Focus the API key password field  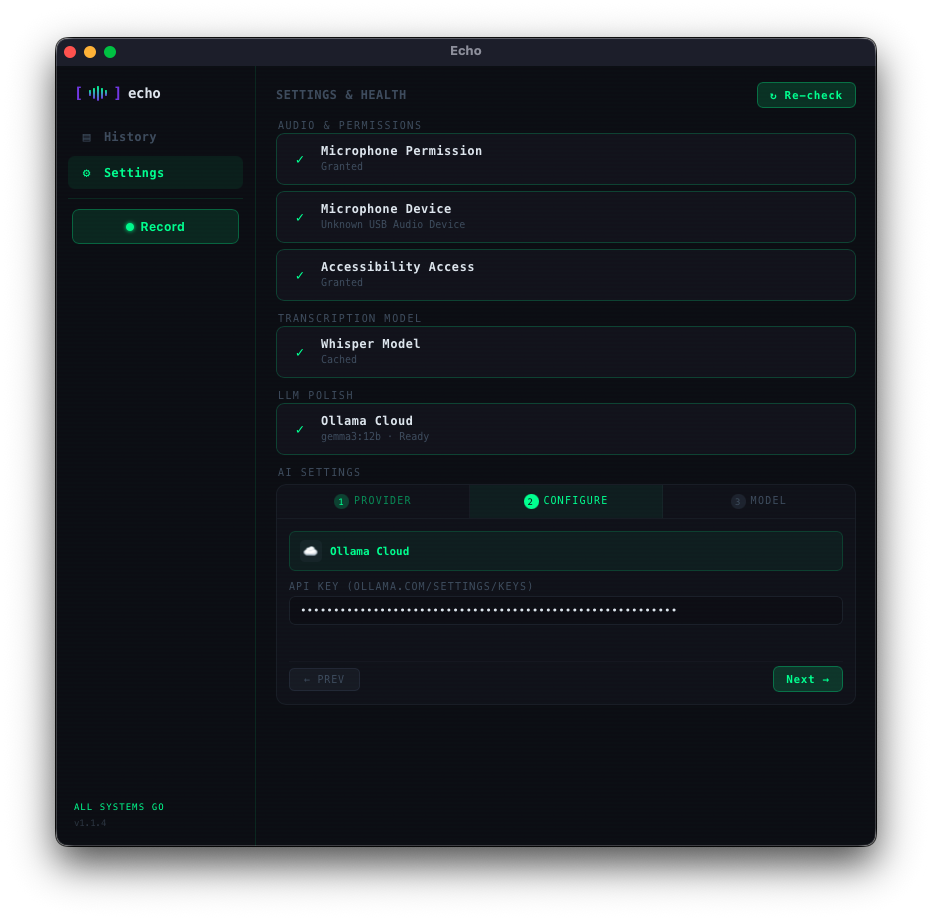566,610
